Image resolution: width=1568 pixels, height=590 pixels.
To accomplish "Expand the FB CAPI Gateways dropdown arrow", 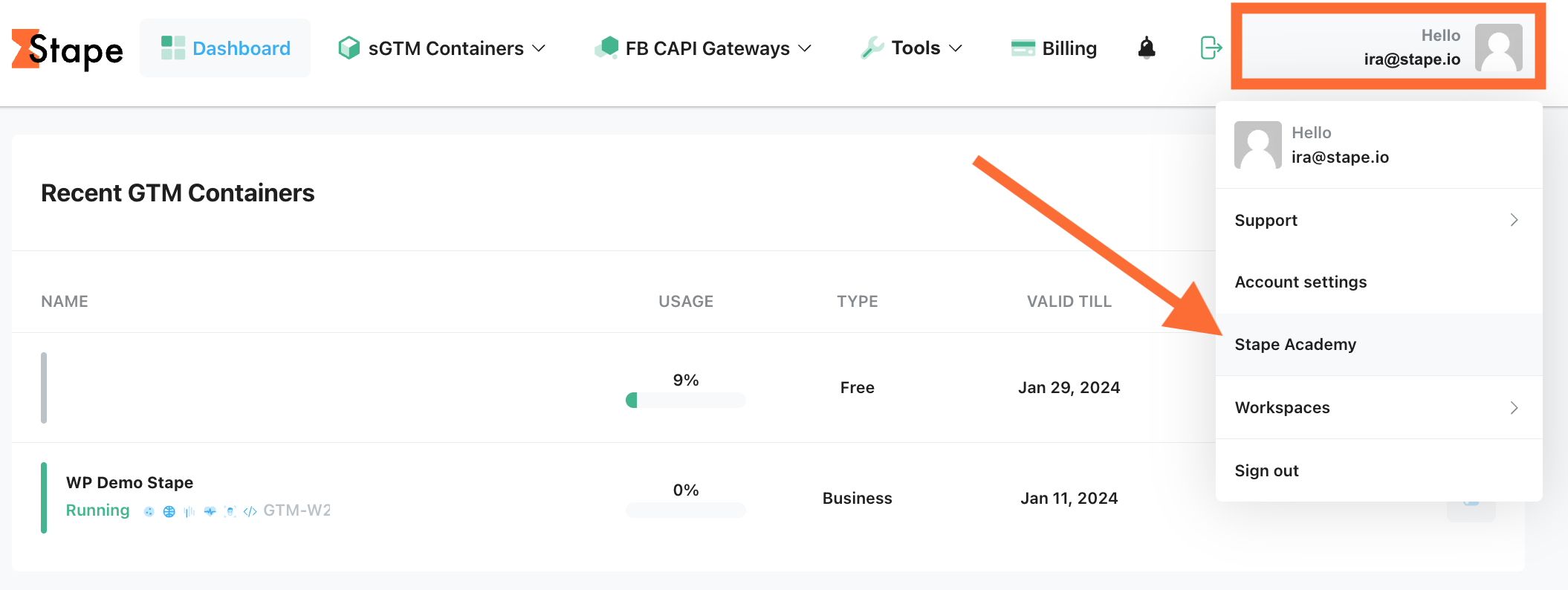I will click(x=805, y=48).
